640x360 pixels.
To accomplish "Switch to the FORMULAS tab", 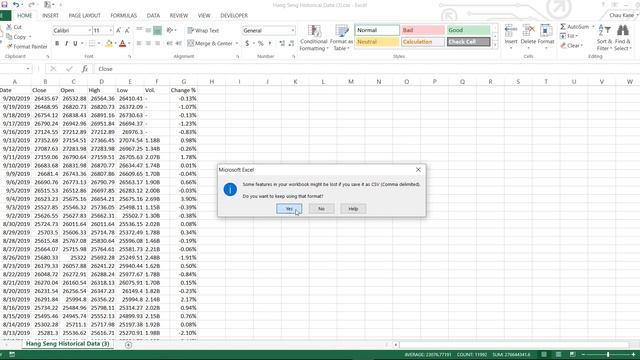I will pos(124,16).
